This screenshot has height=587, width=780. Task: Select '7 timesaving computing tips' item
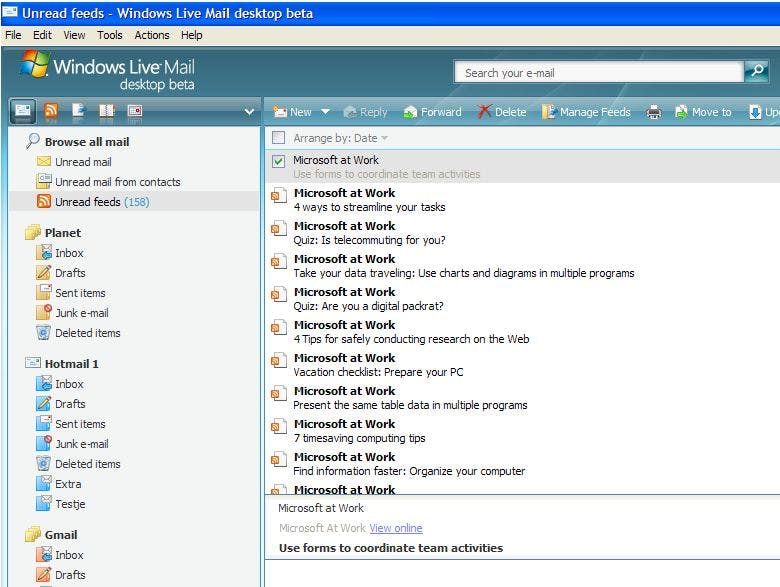[523, 430]
